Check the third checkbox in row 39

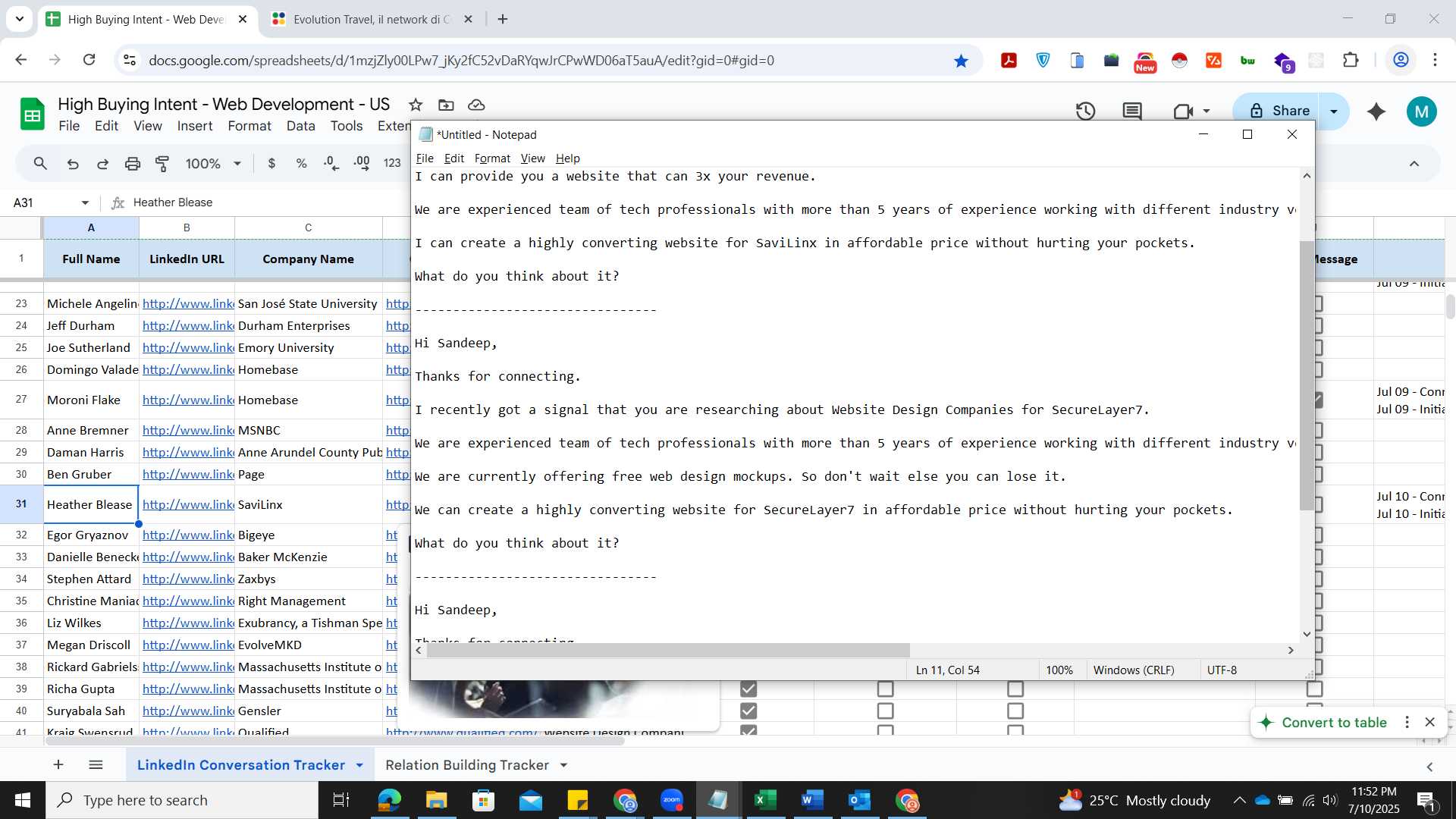(1015, 689)
